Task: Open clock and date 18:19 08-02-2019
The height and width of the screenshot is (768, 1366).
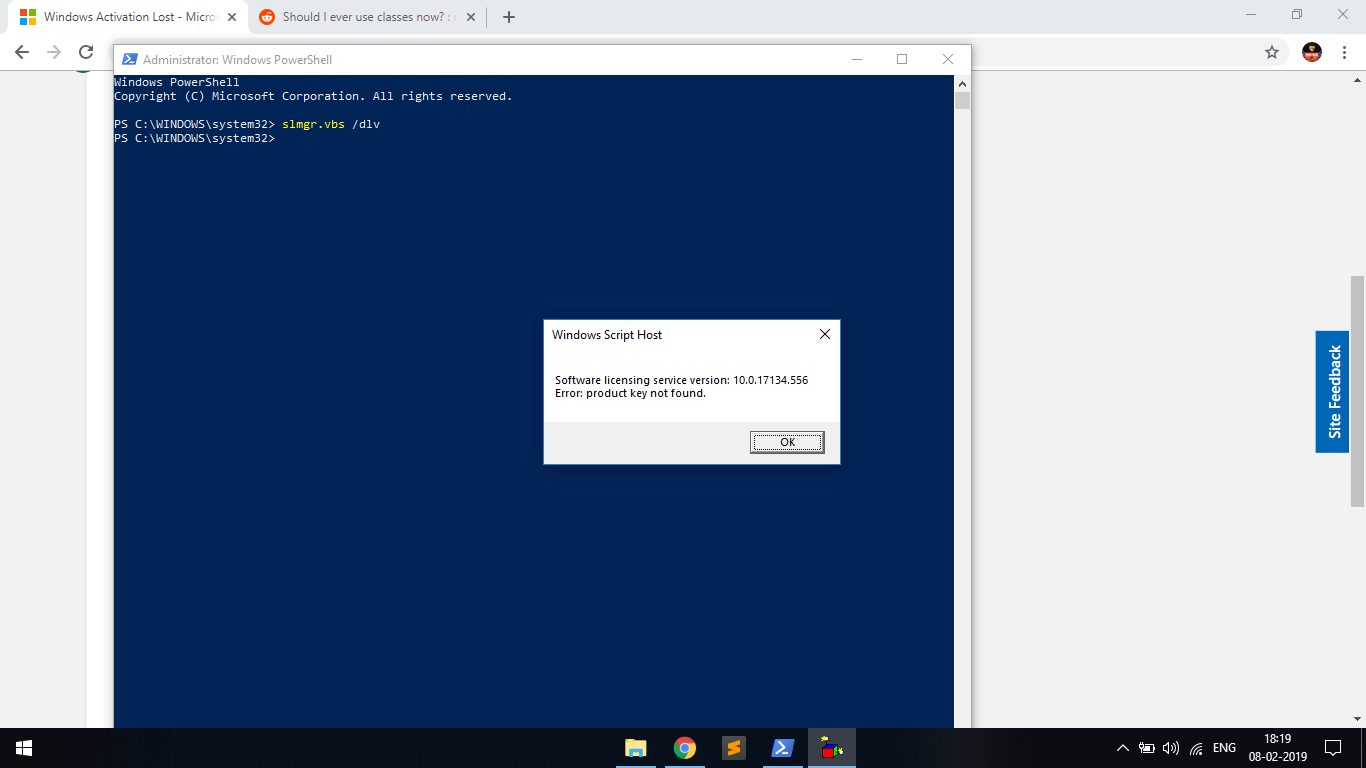Action: (1277, 748)
